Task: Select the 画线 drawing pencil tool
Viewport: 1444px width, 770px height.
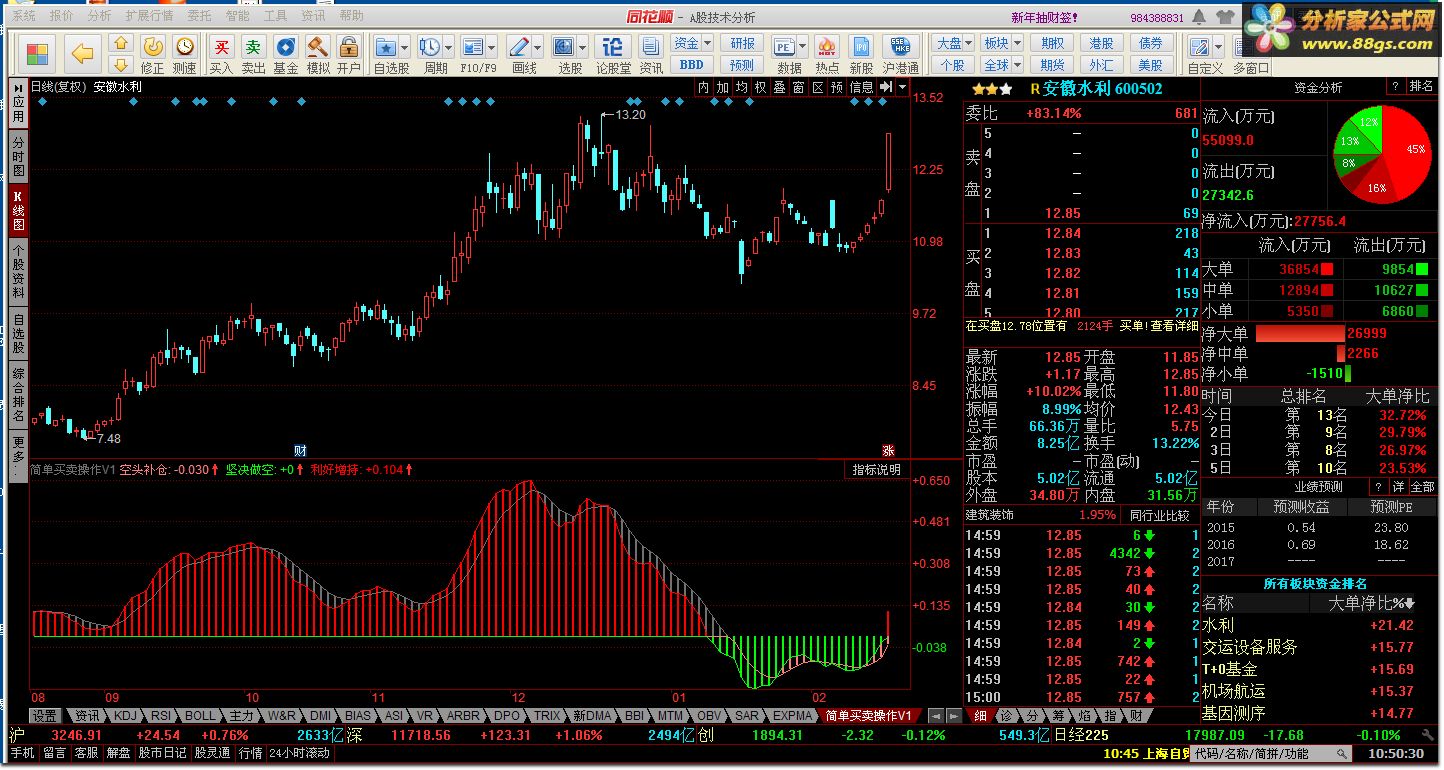Action: click(x=518, y=47)
